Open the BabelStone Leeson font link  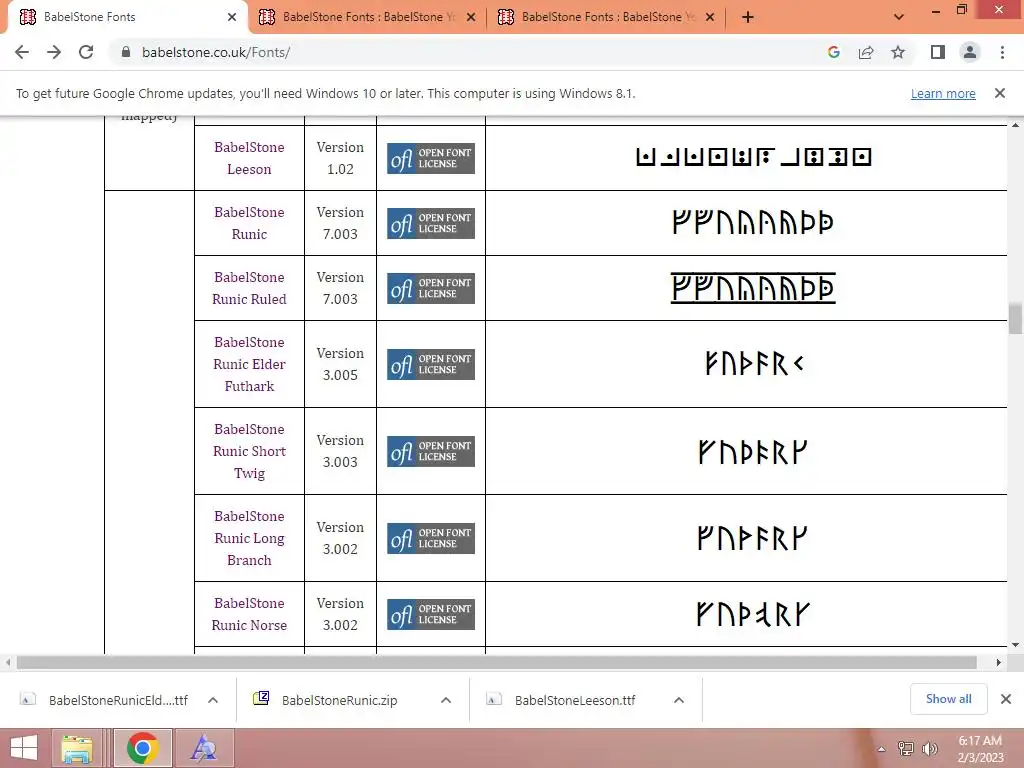[249, 158]
